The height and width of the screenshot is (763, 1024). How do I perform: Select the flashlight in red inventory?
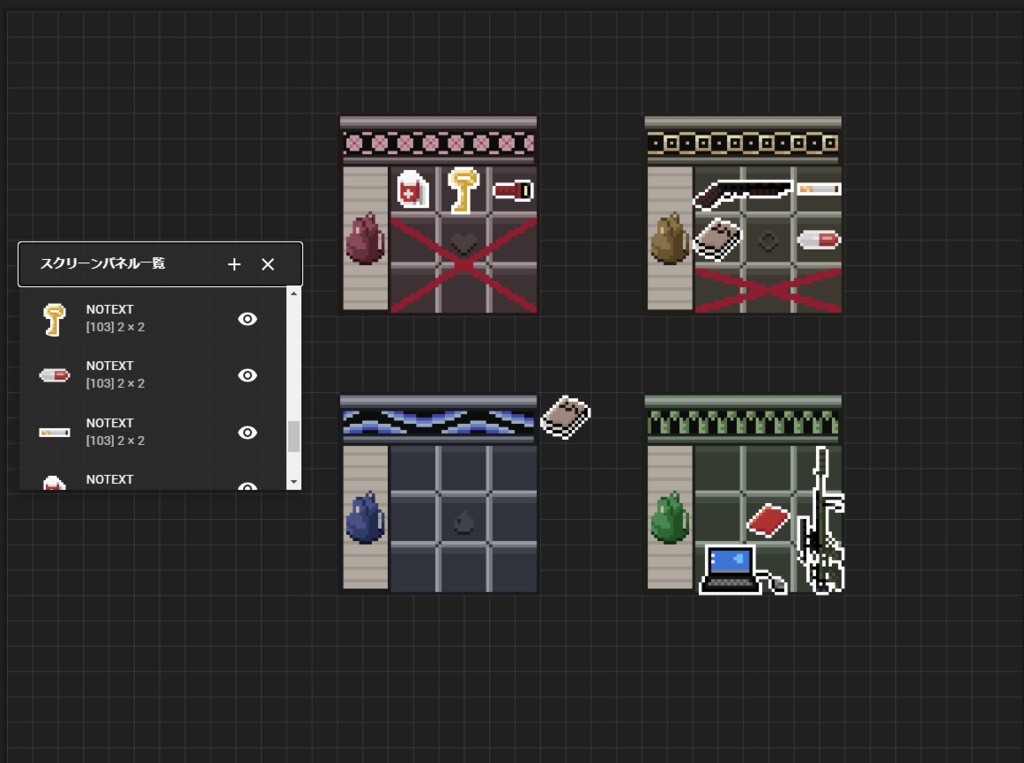(x=513, y=191)
